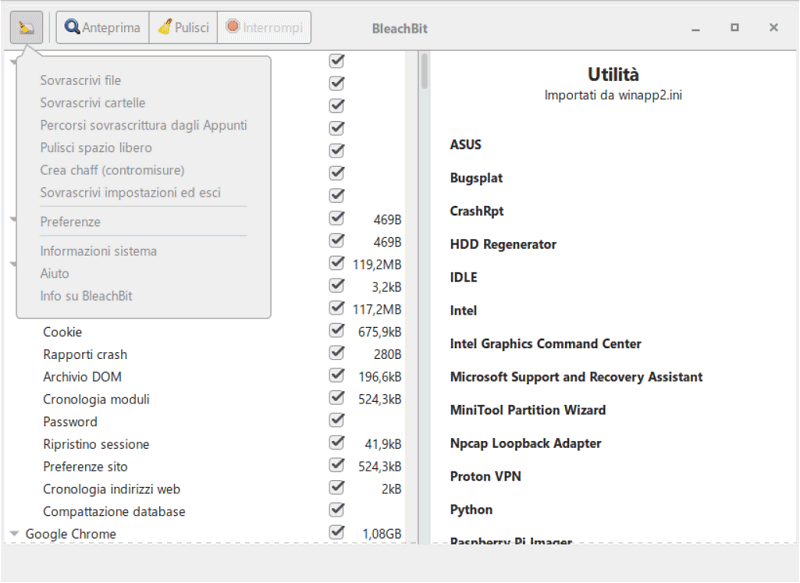Toggle Cronologia indirizzi web checkbox
800x583 pixels.
pyautogui.click(x=337, y=488)
